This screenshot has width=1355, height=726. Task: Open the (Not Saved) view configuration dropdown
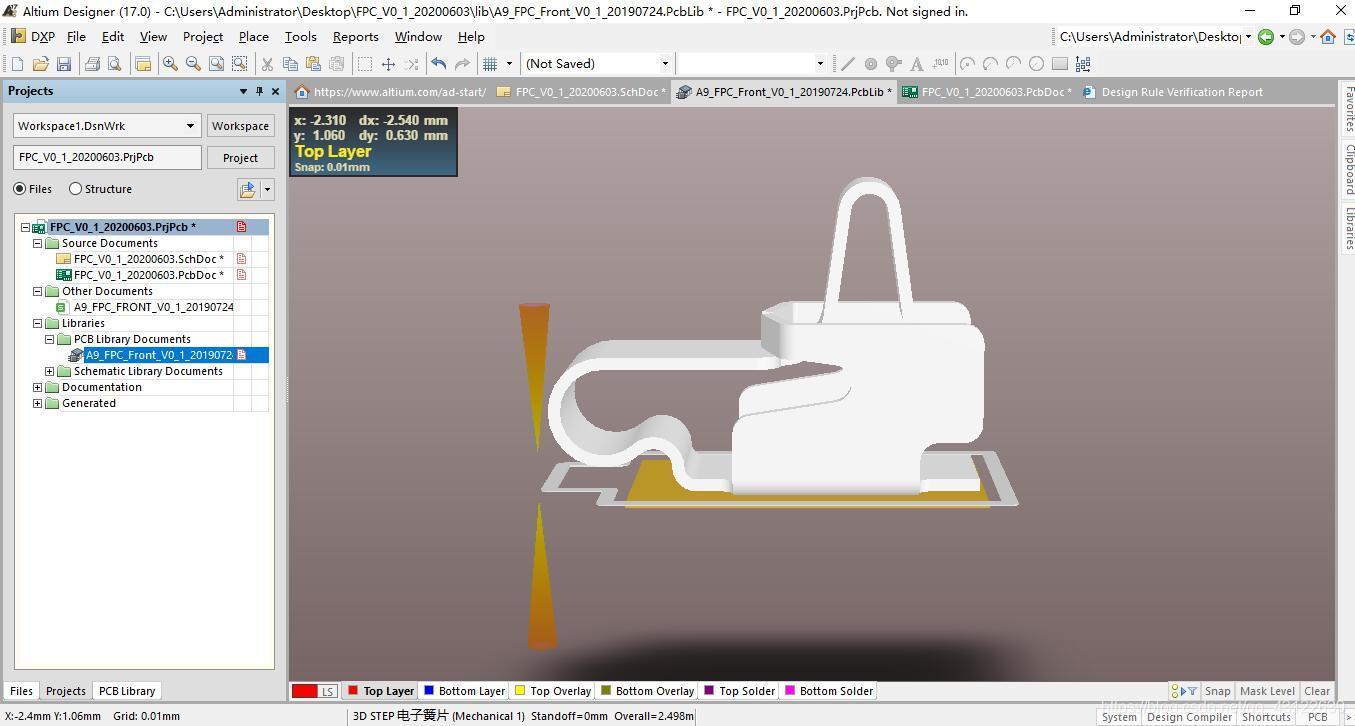pos(665,64)
